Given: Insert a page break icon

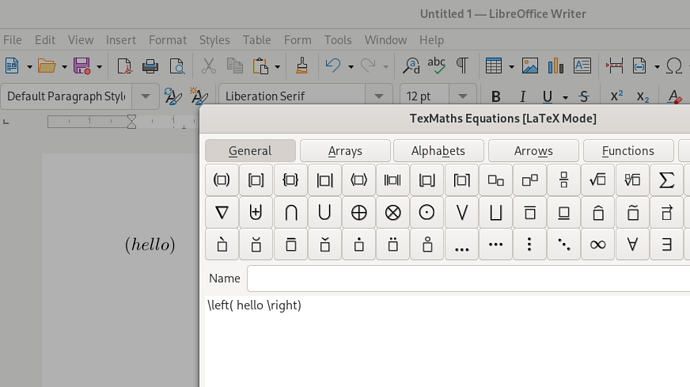Looking at the screenshot, I should (614, 66).
